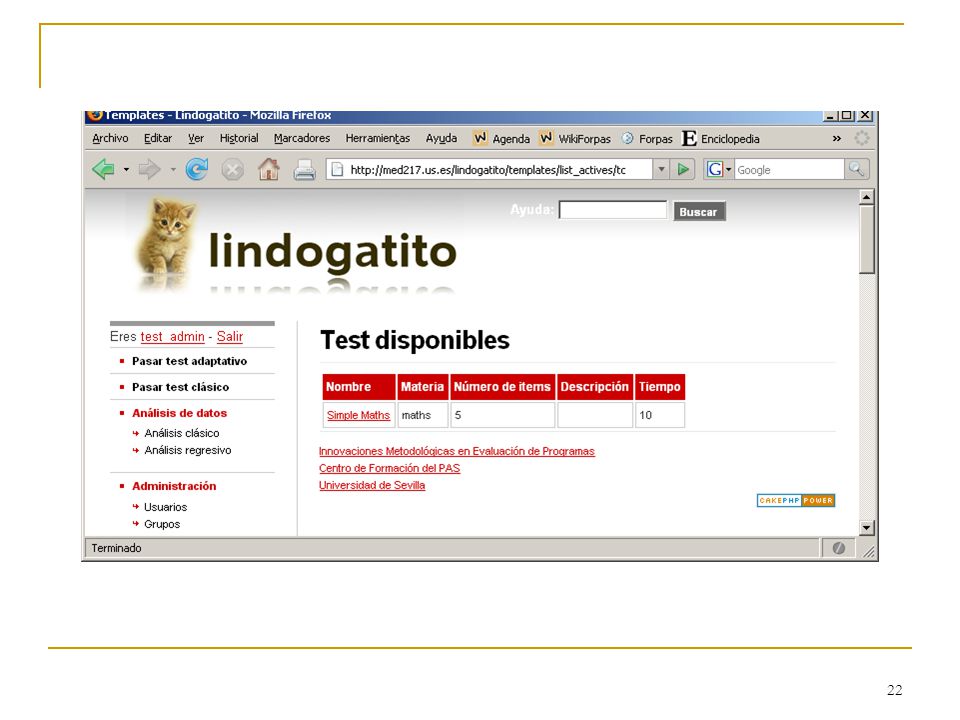
Task: Open Usuarios under Administración
Action: 165,507
